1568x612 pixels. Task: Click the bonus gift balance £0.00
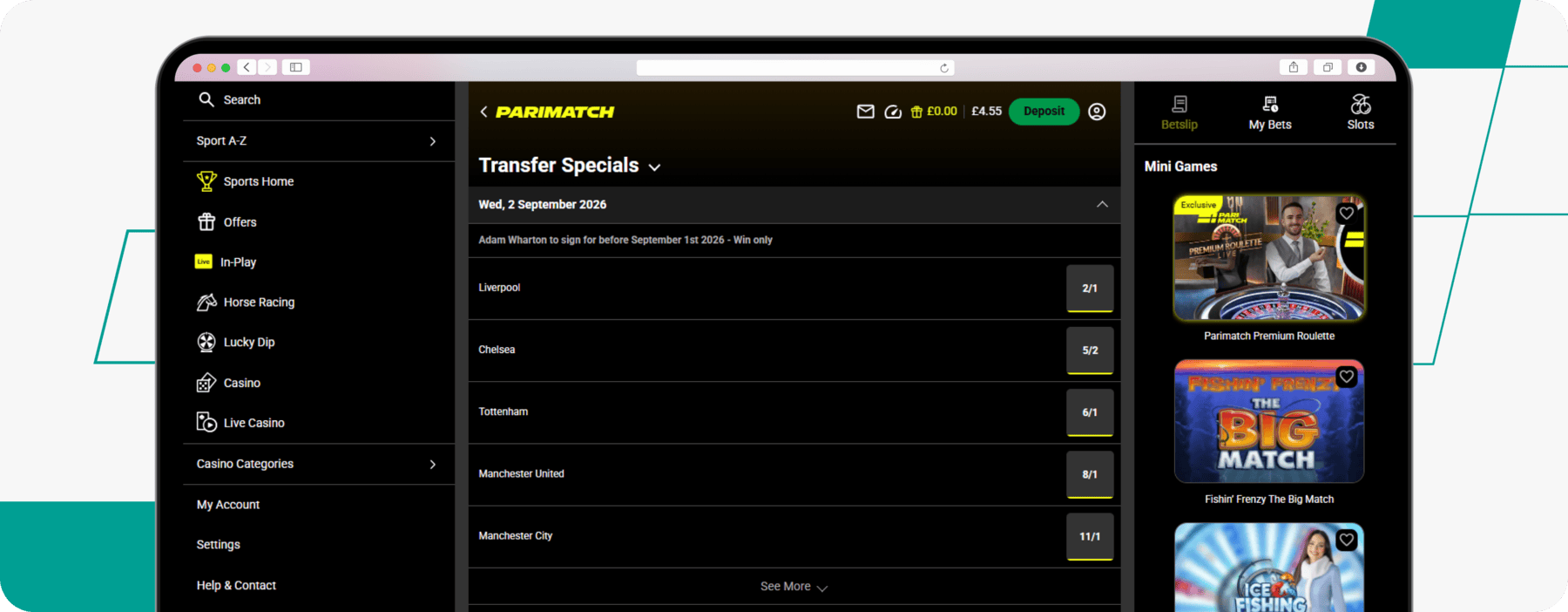[934, 112]
